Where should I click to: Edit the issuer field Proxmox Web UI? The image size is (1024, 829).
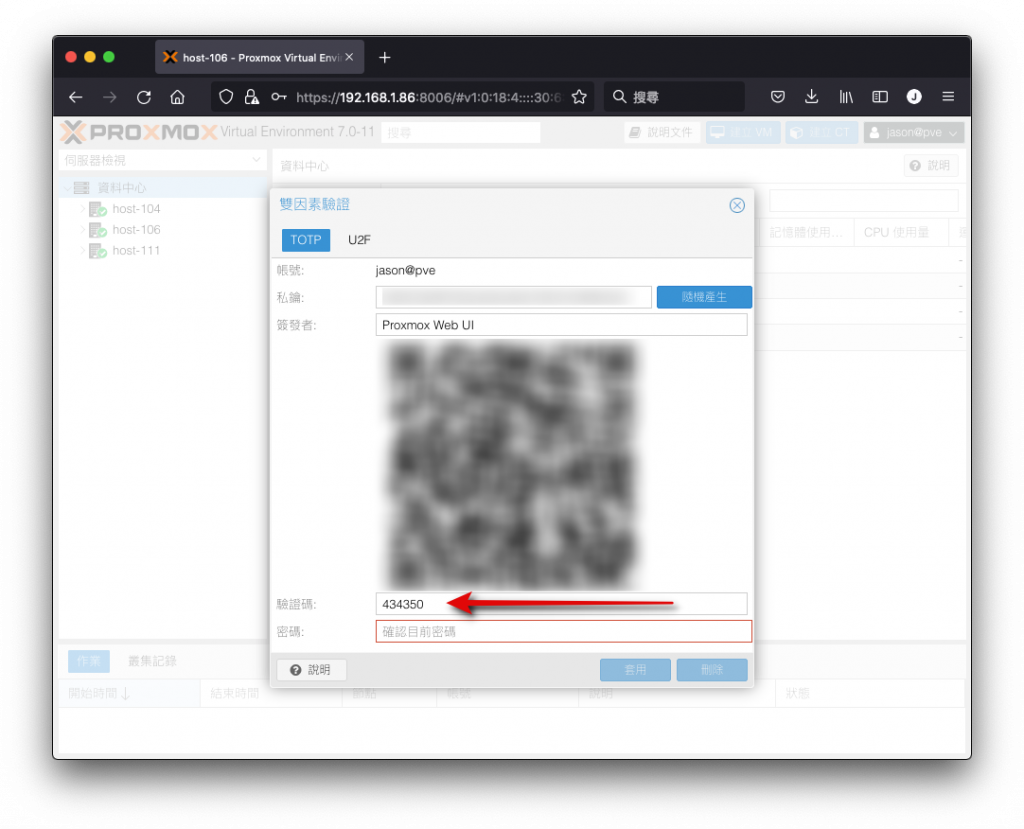(561, 325)
